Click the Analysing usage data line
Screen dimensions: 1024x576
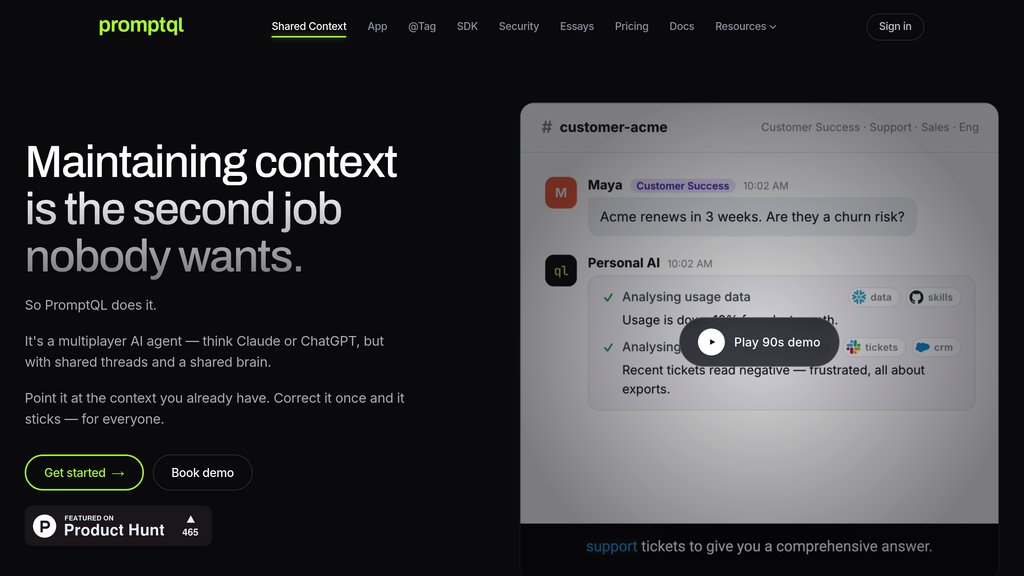coord(686,297)
